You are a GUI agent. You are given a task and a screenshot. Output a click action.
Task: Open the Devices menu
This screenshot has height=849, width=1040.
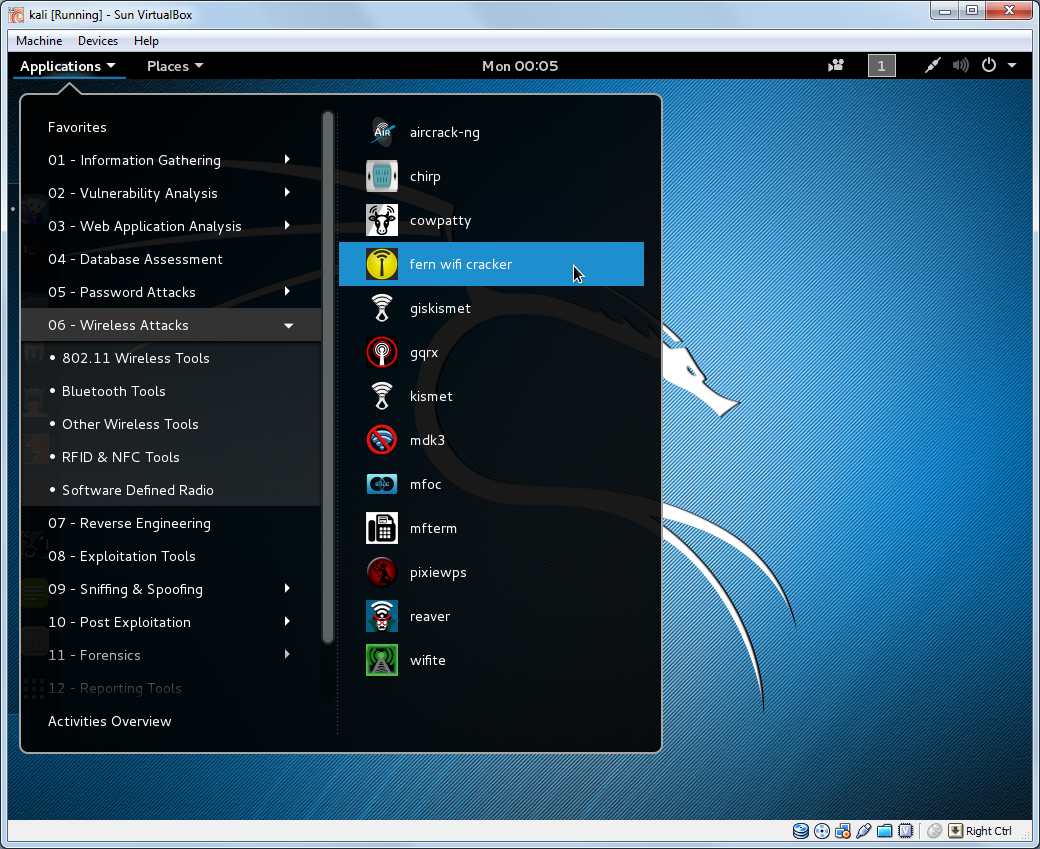97,41
